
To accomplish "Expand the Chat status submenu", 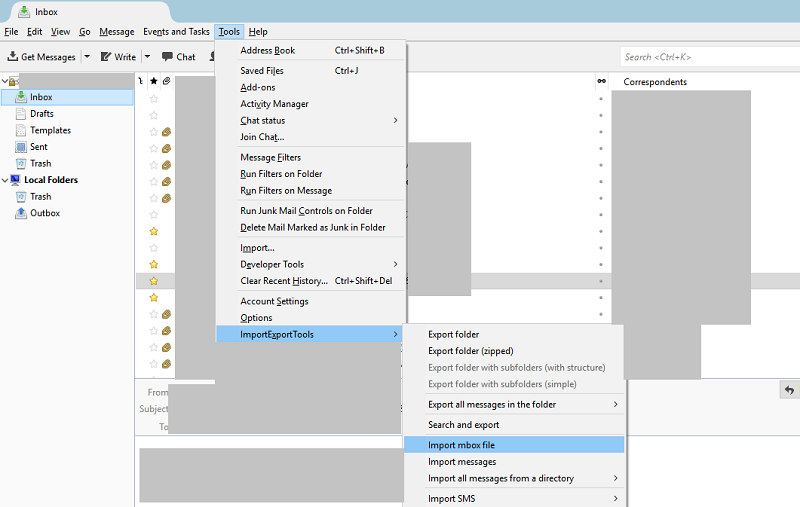I will (x=395, y=120).
